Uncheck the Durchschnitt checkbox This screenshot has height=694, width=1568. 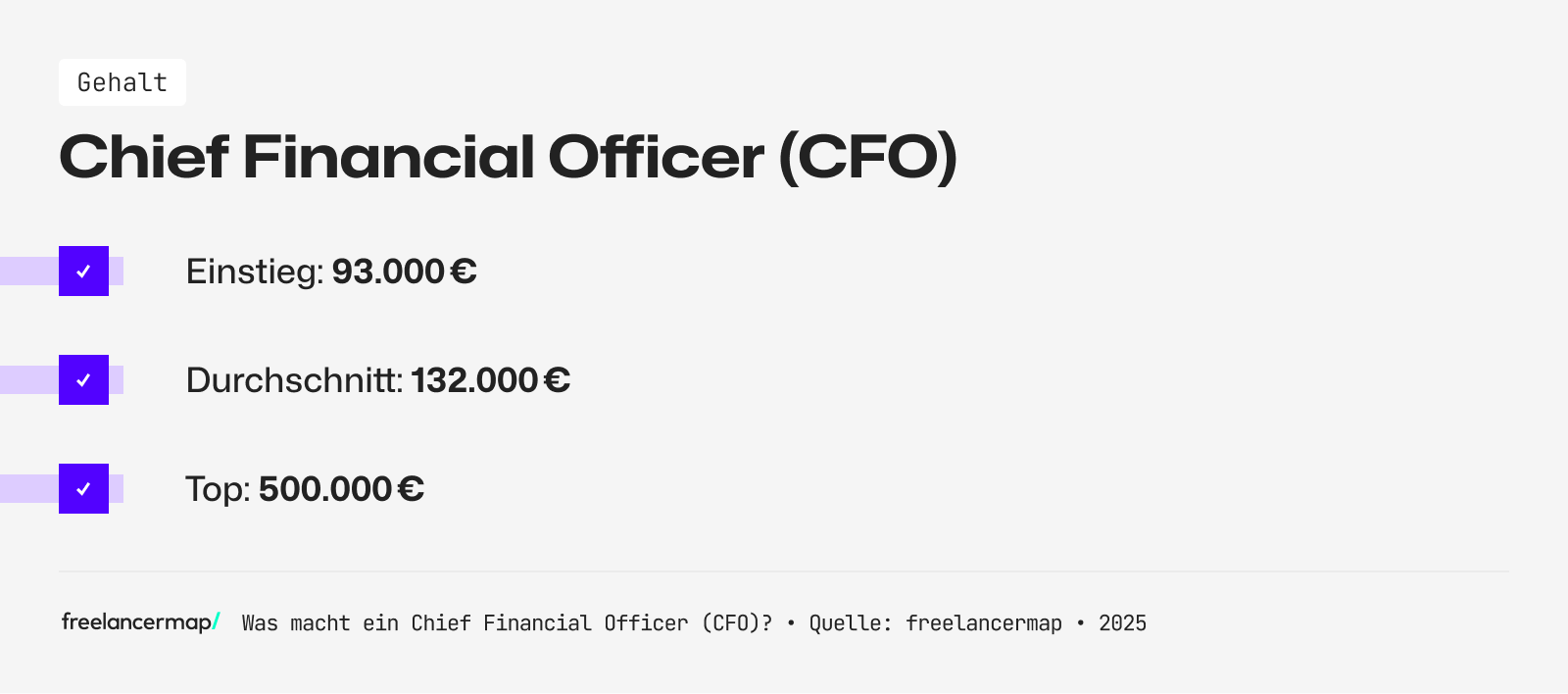[83, 380]
